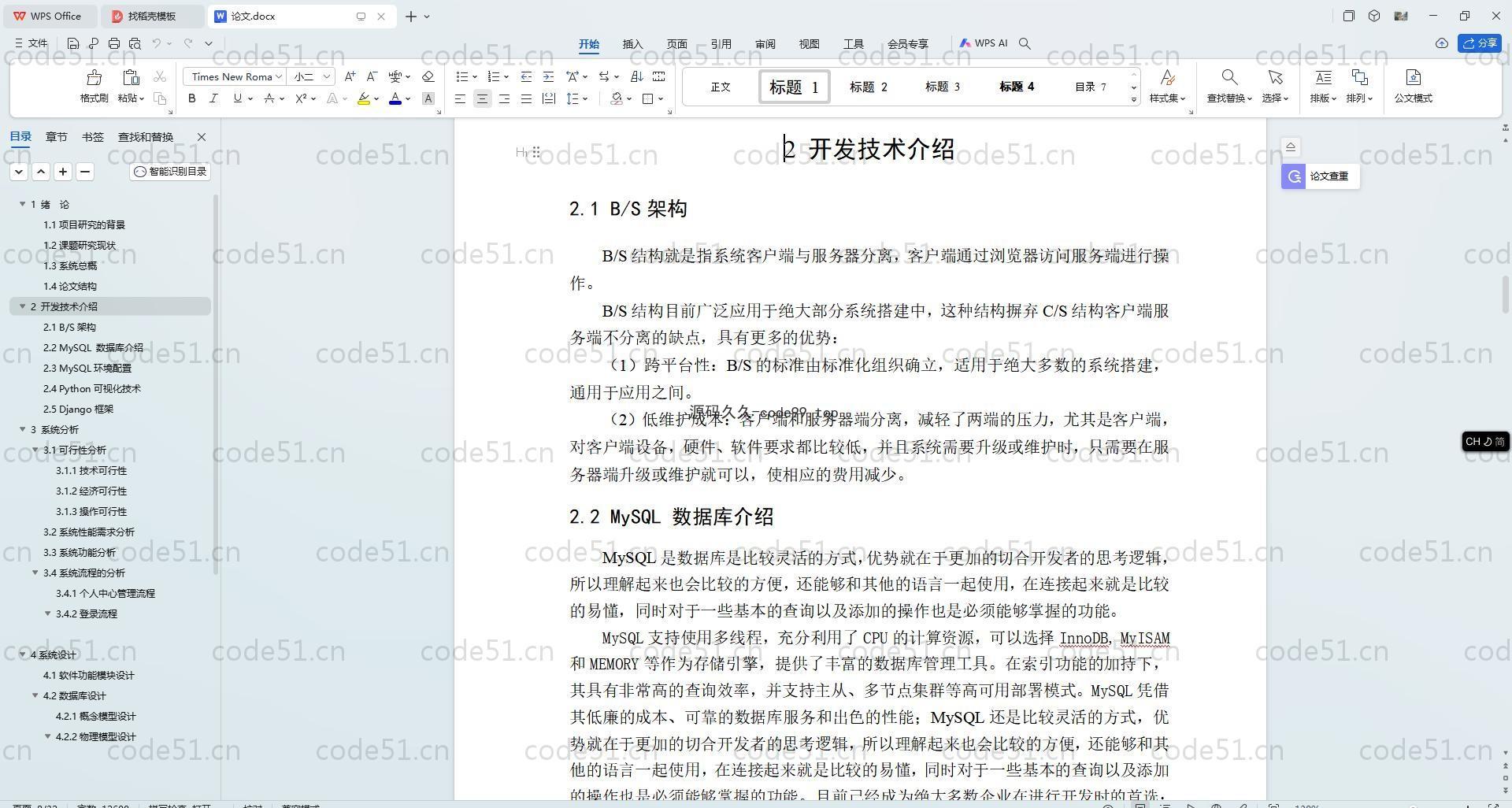Click the 分享 (Share) button
Screen dimensions: 1512x808
pos(1479,43)
